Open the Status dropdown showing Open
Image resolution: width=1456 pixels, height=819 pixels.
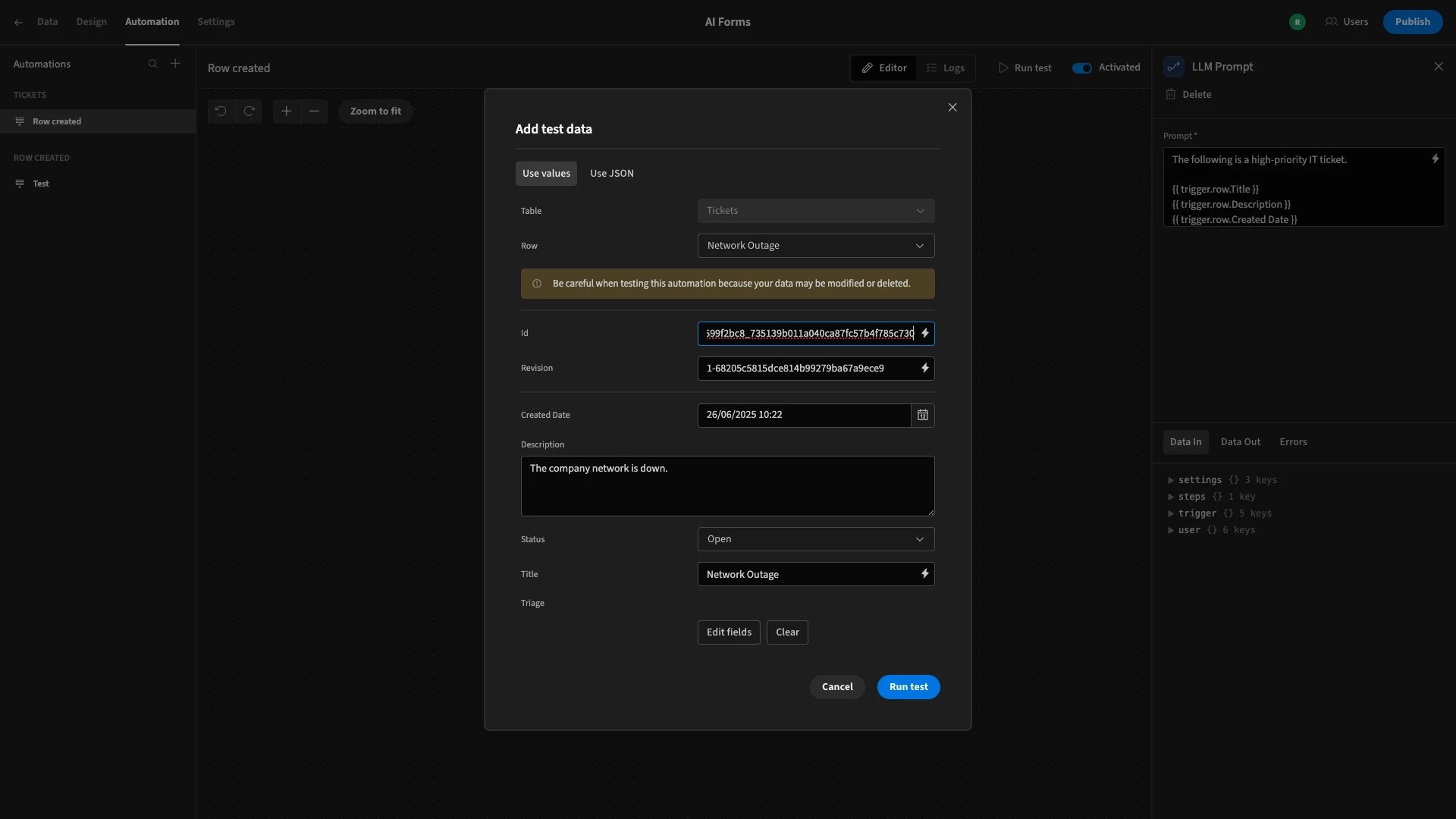[x=816, y=539]
